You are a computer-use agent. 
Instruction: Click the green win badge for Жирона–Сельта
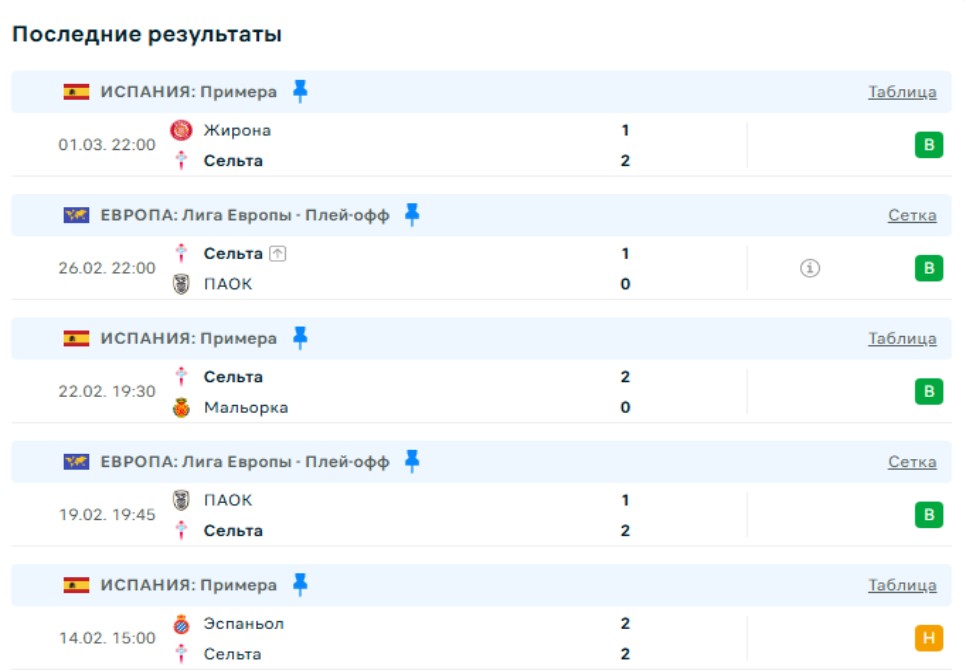[x=929, y=146]
